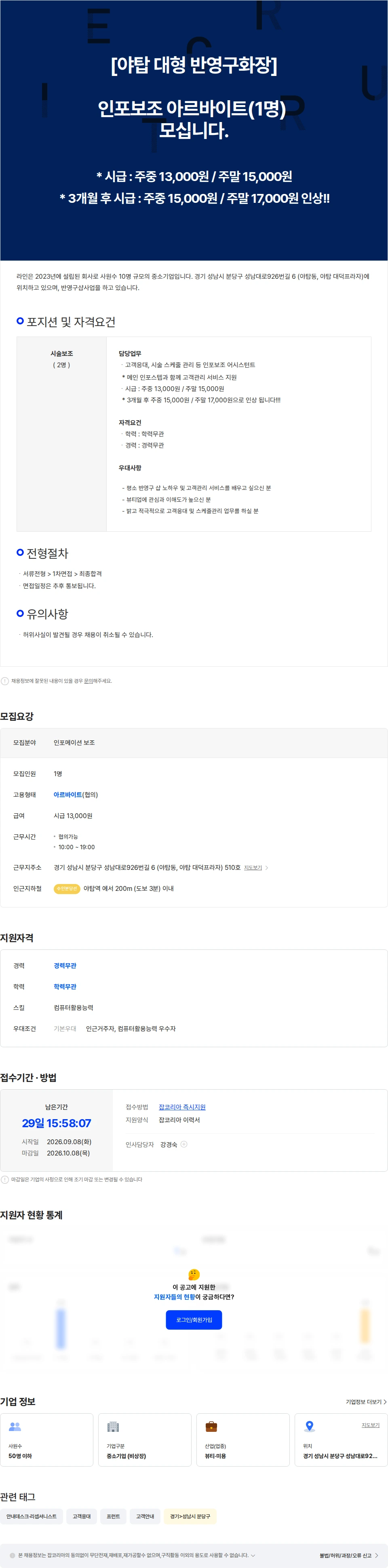
Task: Click the chevron after 지도보기 in 근무지주소 row
Action: point(267,867)
